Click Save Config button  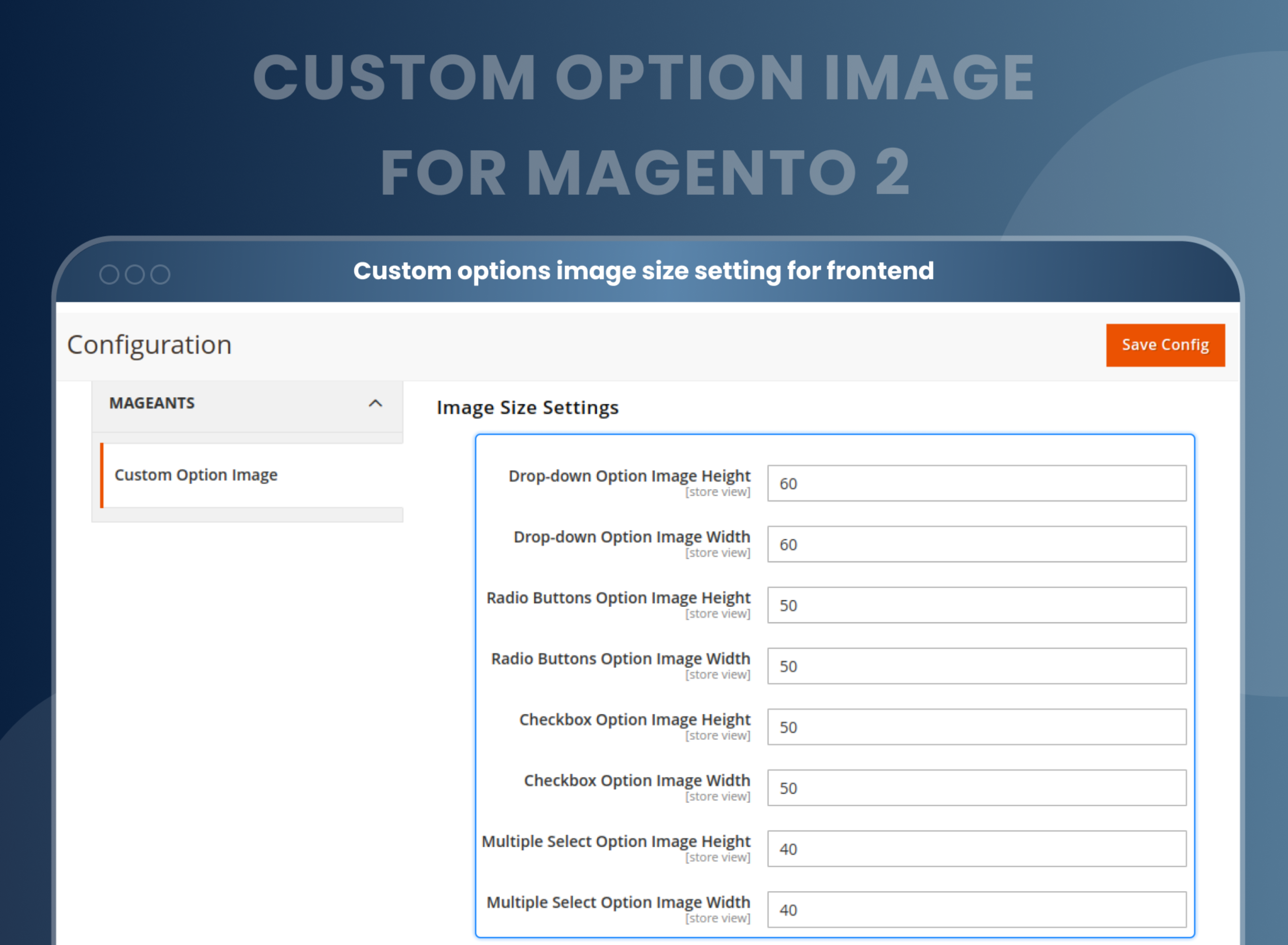click(x=1165, y=344)
